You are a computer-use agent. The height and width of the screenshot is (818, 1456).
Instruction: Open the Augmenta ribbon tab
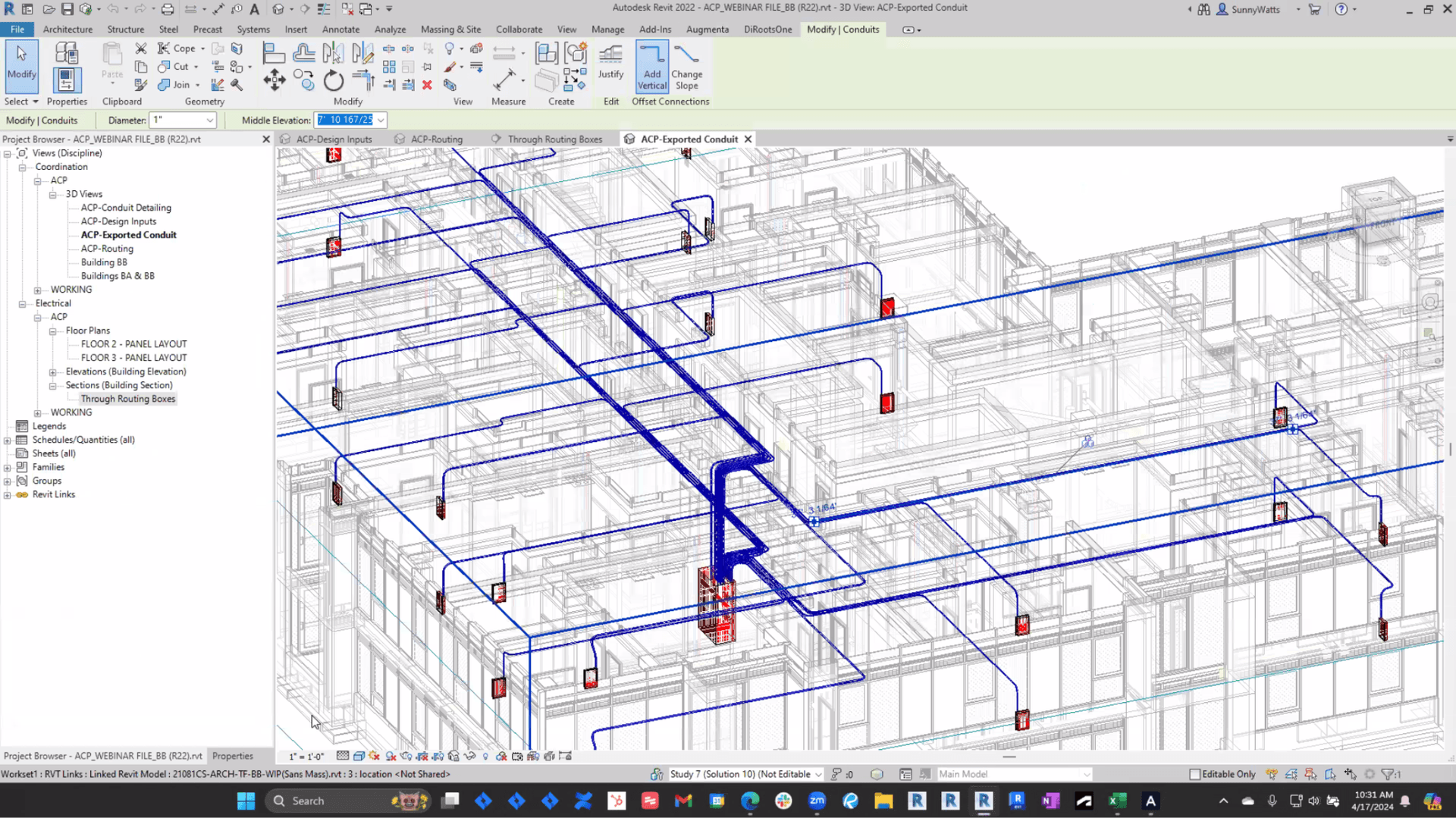point(707,30)
